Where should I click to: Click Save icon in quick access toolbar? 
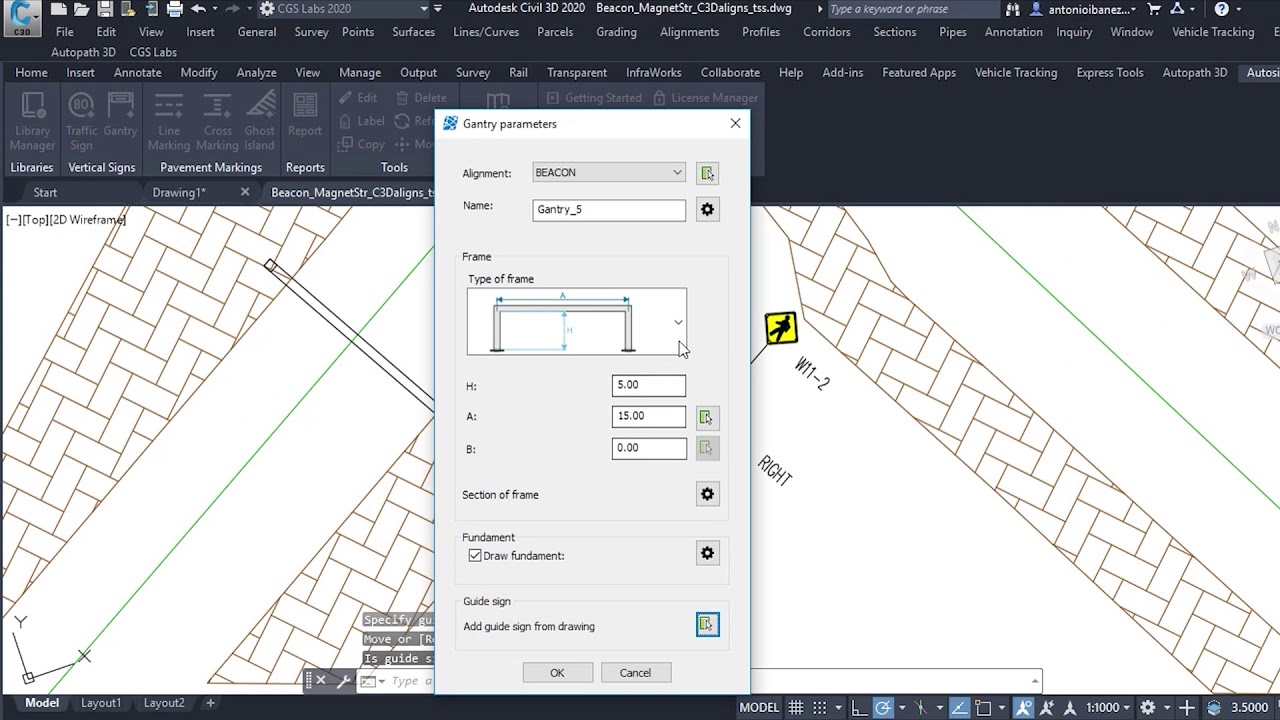coord(105,9)
